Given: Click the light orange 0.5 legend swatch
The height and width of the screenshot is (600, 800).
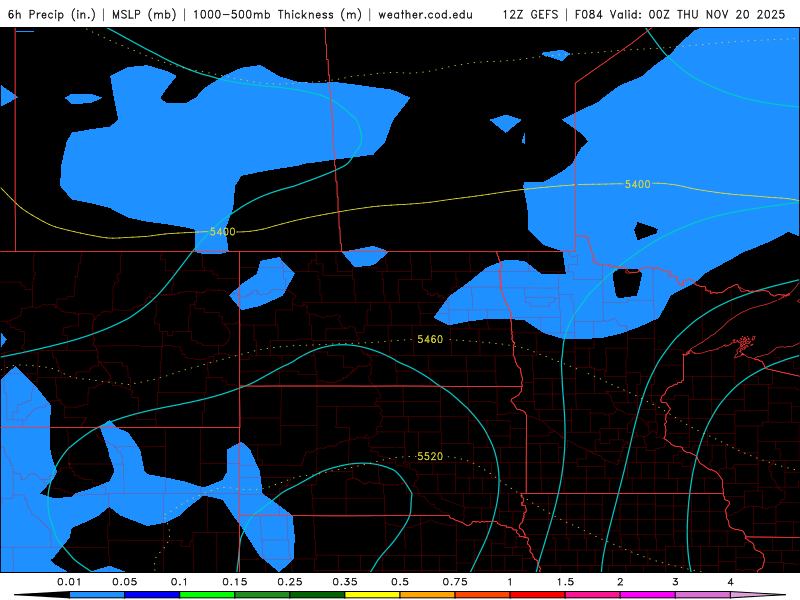Looking at the screenshot, I should (428, 595).
